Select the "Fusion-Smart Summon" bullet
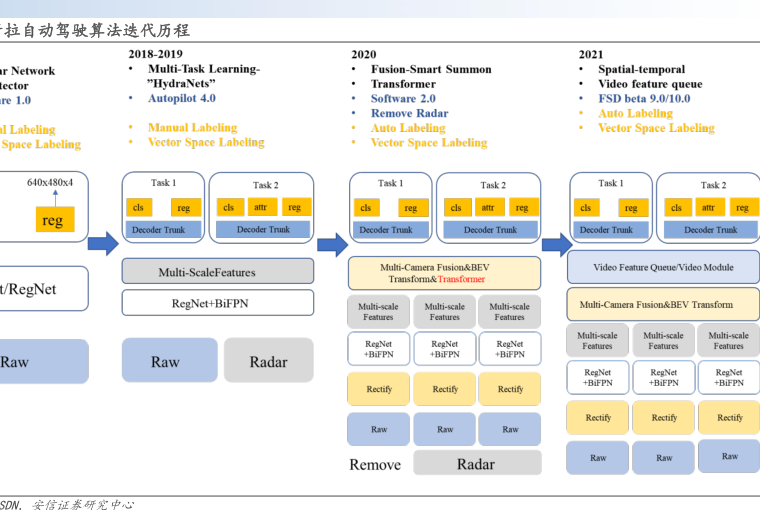 click(x=431, y=69)
